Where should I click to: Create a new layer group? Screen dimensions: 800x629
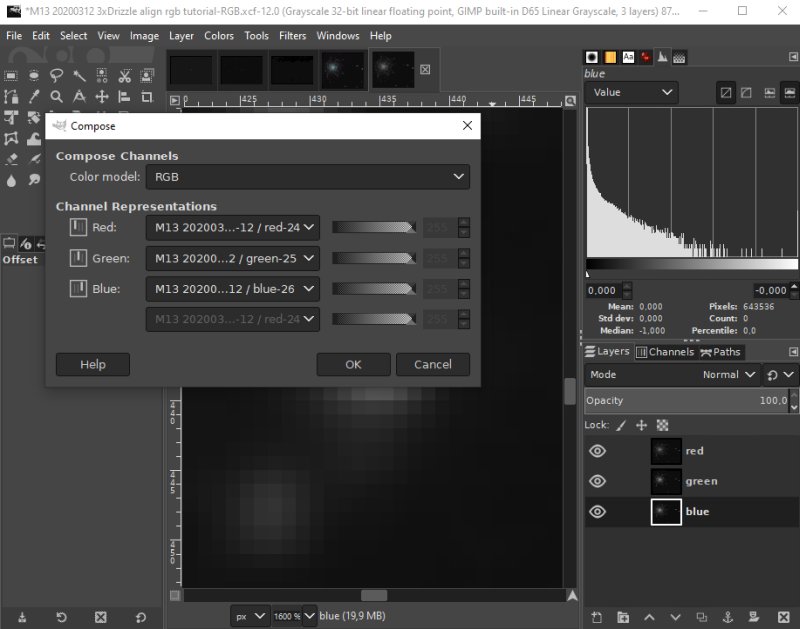coord(623,617)
